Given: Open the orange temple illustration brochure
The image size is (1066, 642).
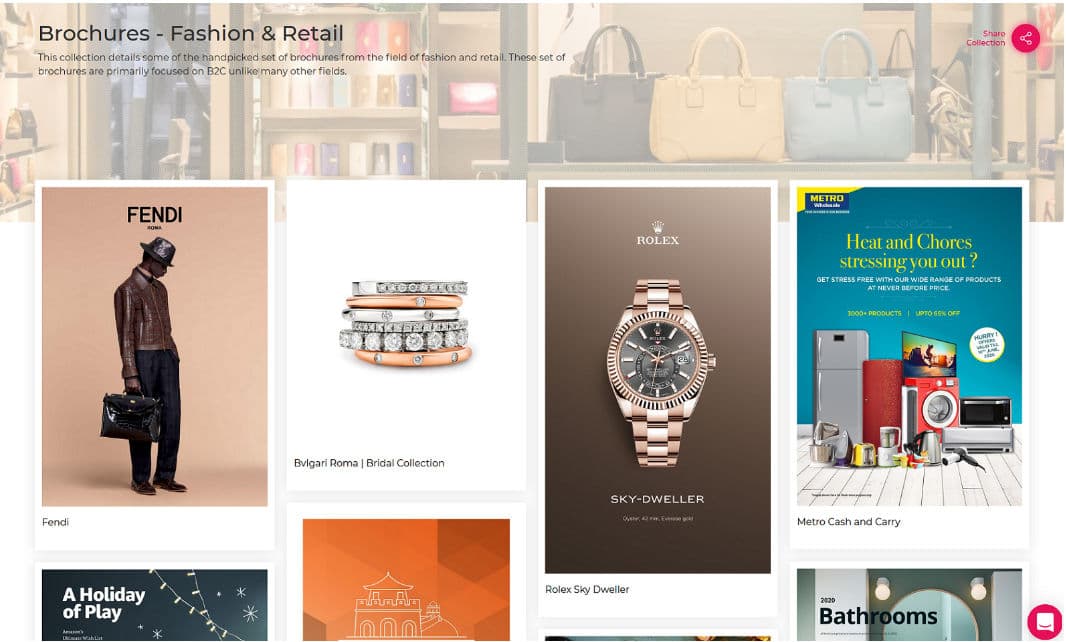Looking at the screenshot, I should (x=406, y=579).
